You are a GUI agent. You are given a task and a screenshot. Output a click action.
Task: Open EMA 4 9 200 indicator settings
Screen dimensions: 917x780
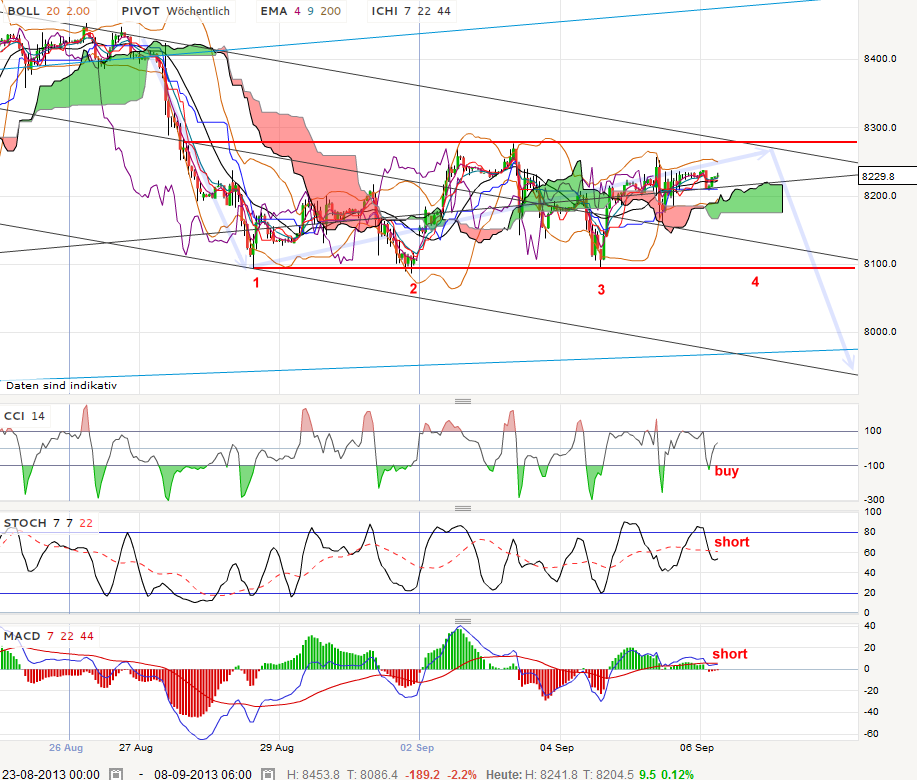pyautogui.click(x=301, y=11)
